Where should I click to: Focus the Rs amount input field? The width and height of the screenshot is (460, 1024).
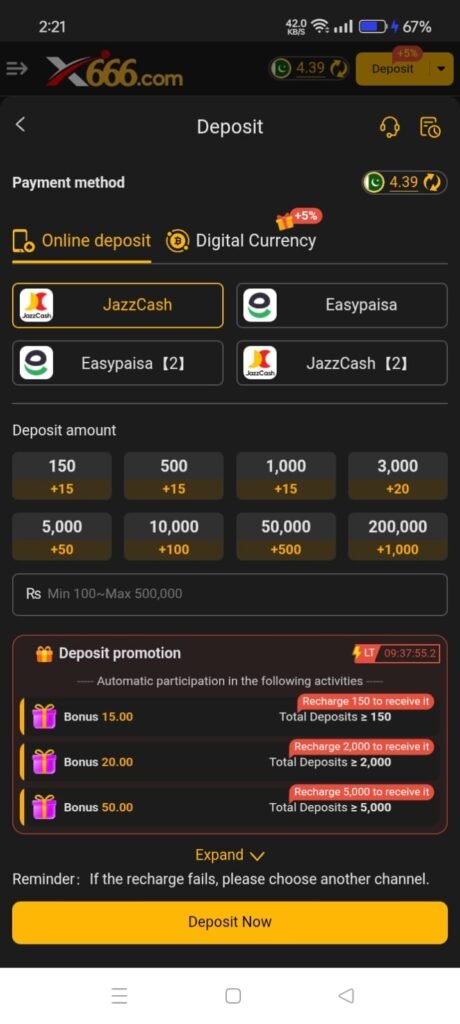pos(229,594)
